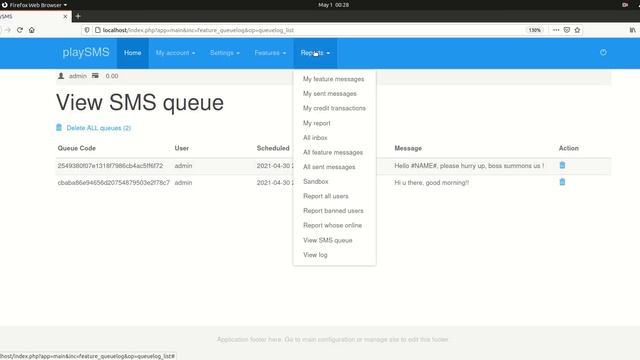Screen dimensions: 640x360
Task: Open the Firefox Web Browser app menu
Action: tap(35, 5)
